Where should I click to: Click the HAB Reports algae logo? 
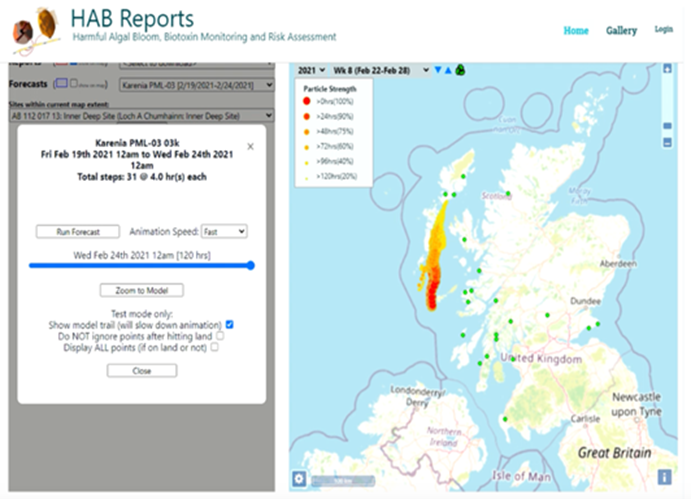(36, 27)
